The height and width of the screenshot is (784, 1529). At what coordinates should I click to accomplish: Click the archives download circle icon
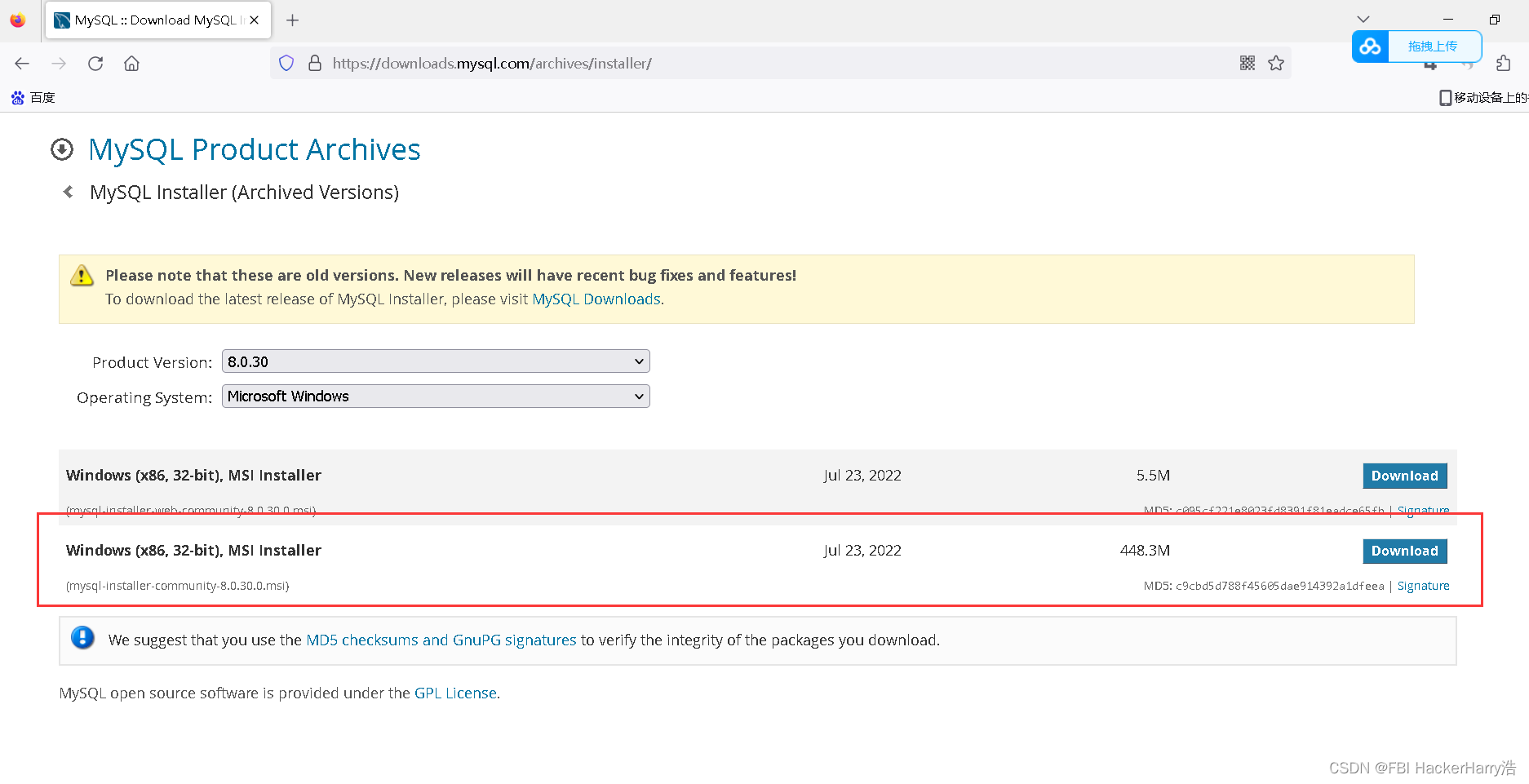tap(62, 149)
